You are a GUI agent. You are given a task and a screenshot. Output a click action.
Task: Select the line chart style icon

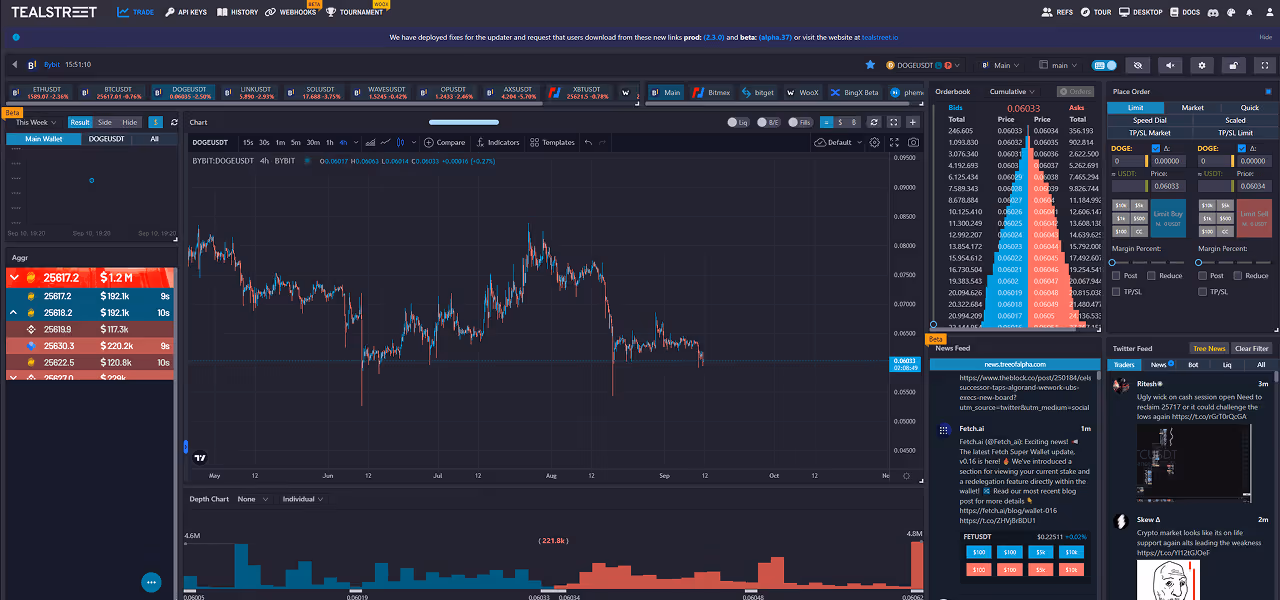click(x=386, y=142)
